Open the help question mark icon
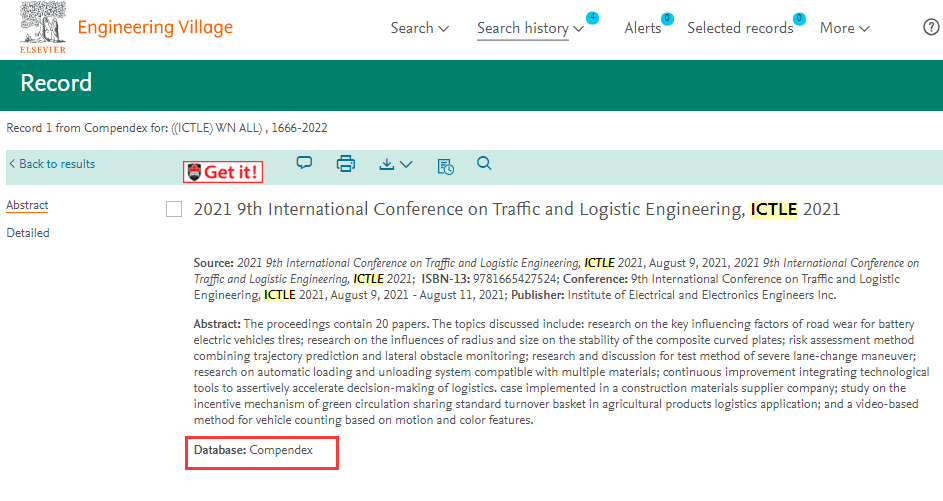943x501 pixels. (x=931, y=27)
